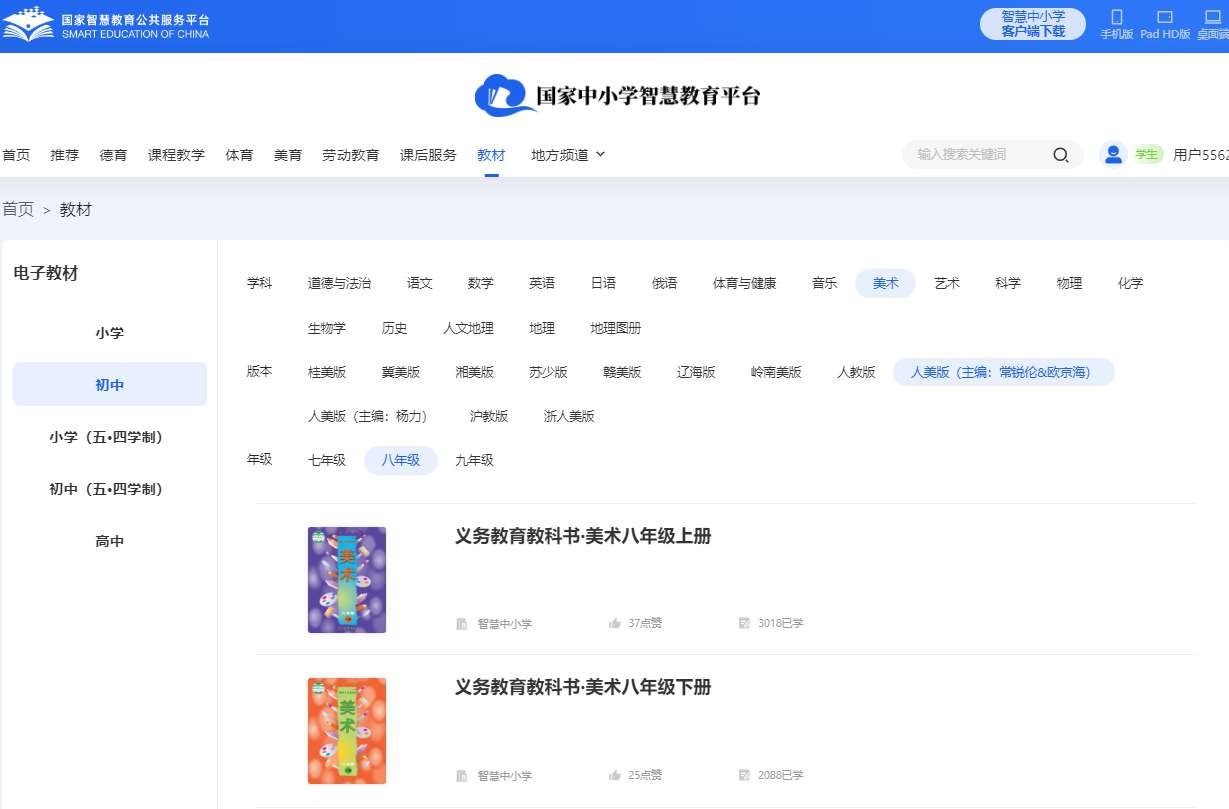
Task: Click the 2088已学 studied icon
Action: coord(744,775)
